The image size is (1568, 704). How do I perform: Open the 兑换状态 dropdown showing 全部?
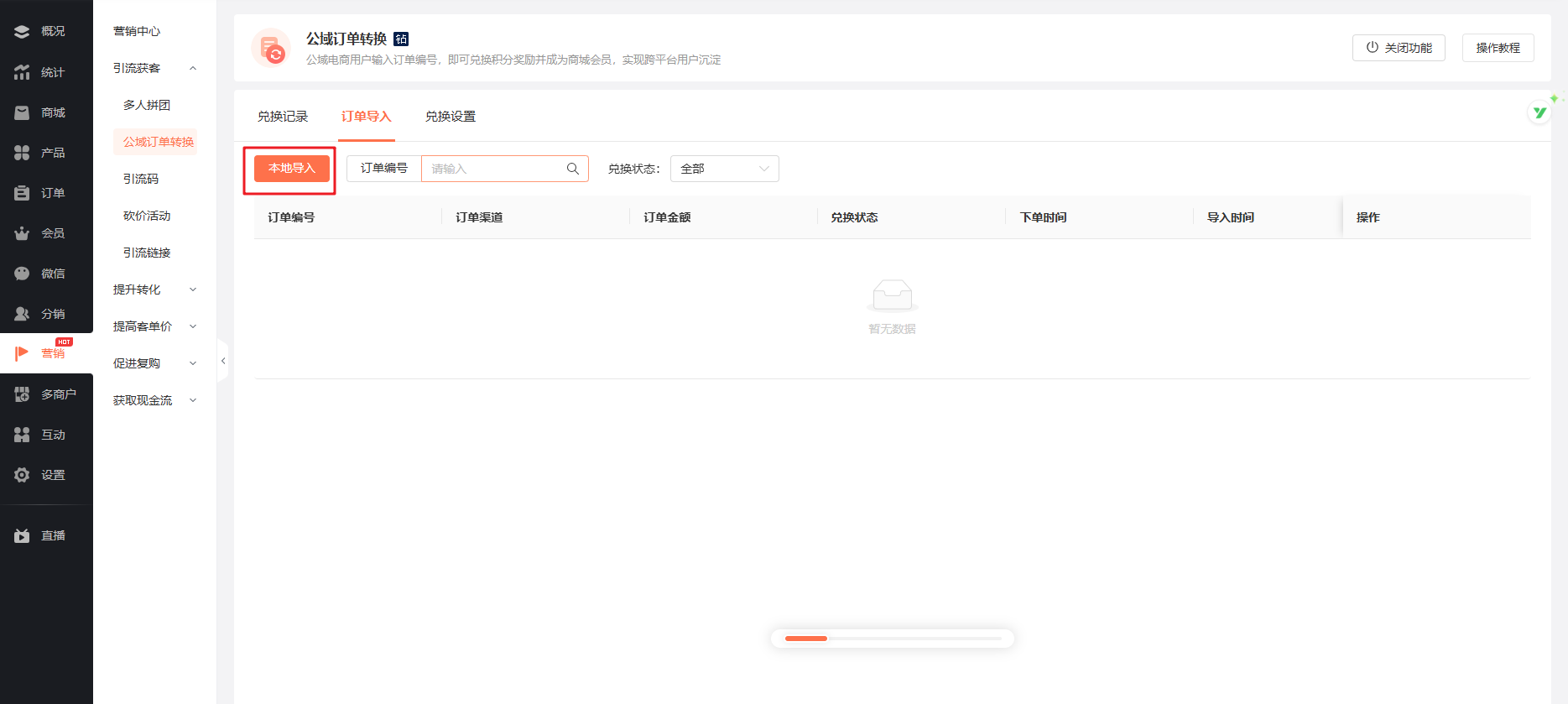coord(724,169)
